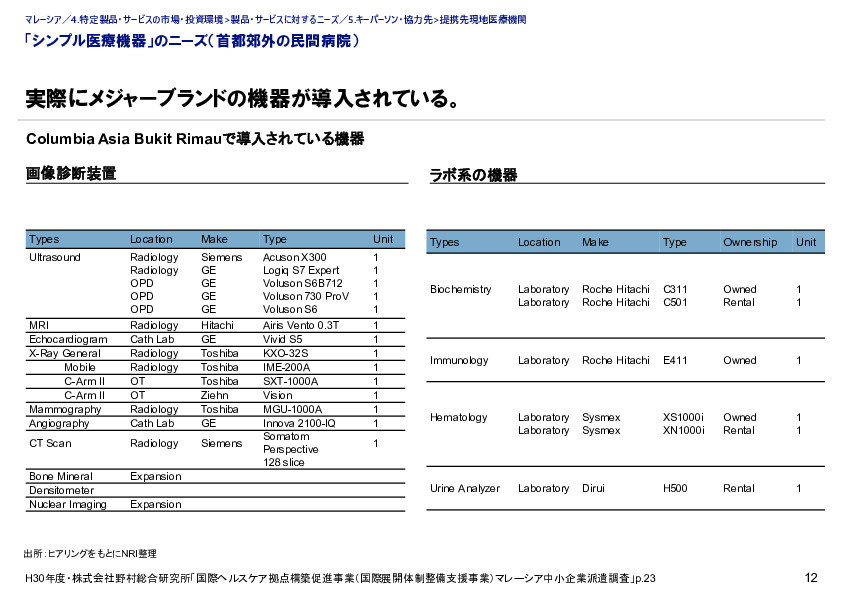The height and width of the screenshot is (595, 842).
Task: Select the Innova 2100-IQ cell
Action: coord(299,423)
